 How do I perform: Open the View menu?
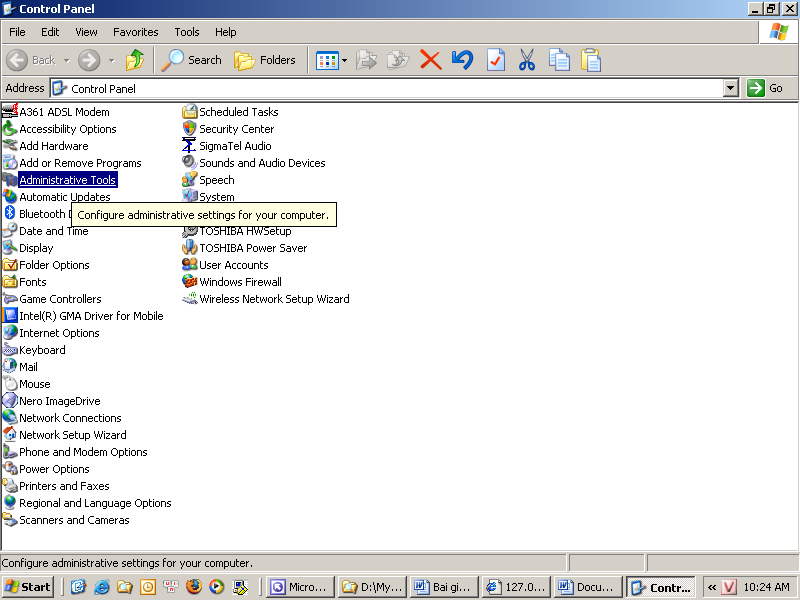[x=86, y=32]
